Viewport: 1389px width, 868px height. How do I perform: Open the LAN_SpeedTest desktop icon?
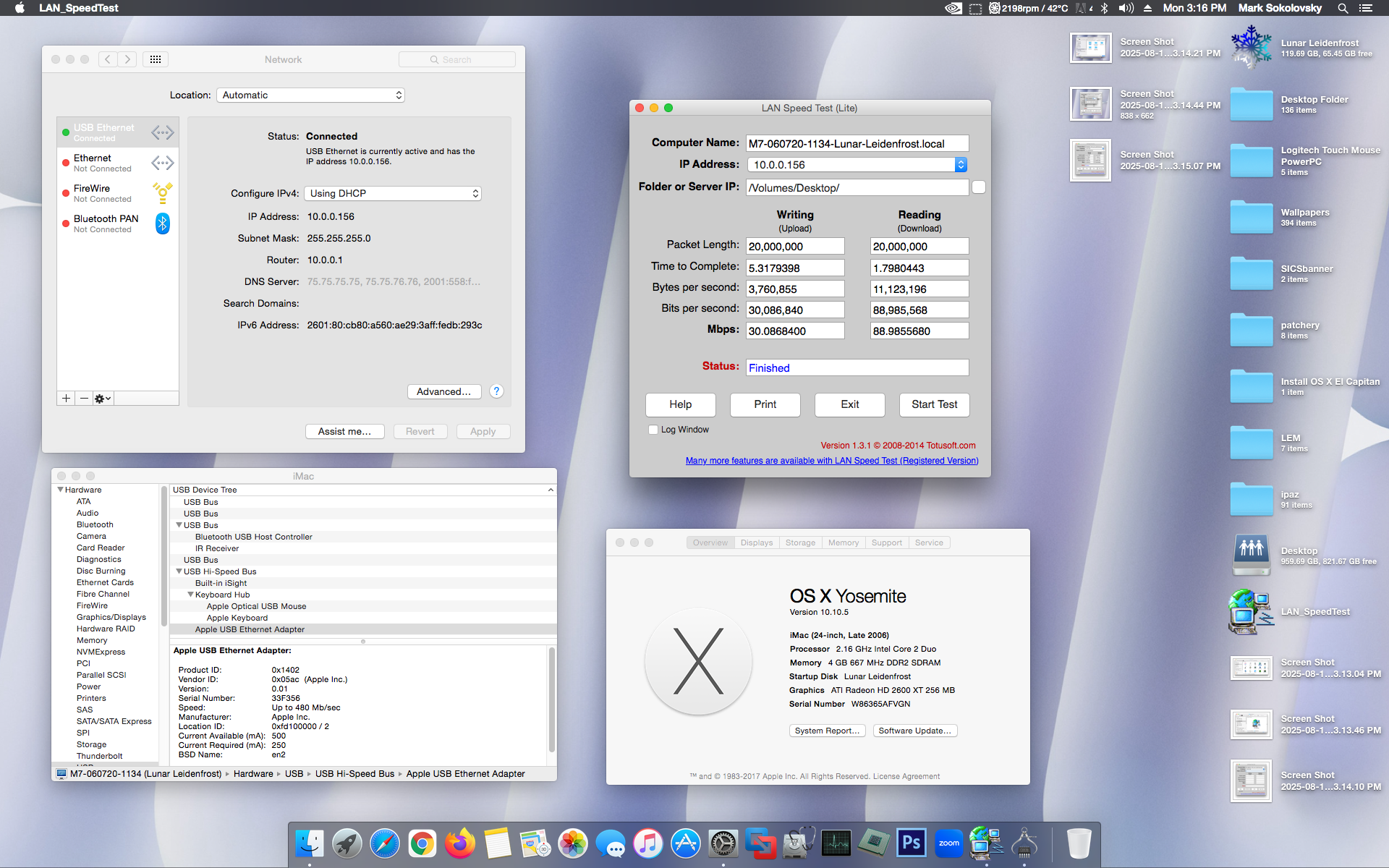(x=1251, y=612)
